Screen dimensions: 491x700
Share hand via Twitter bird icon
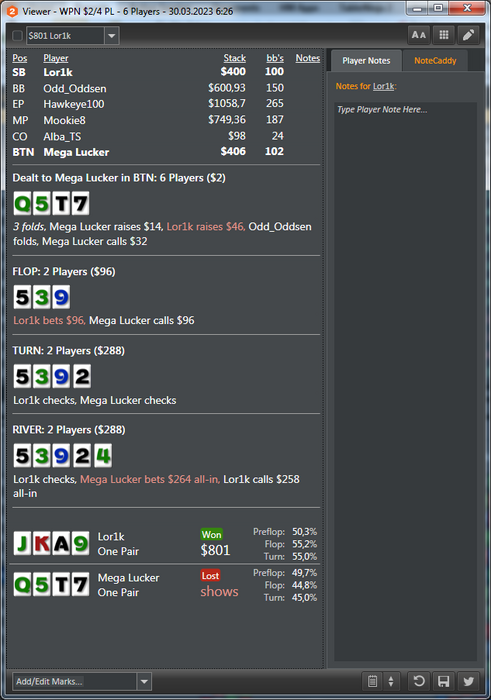pos(468,681)
